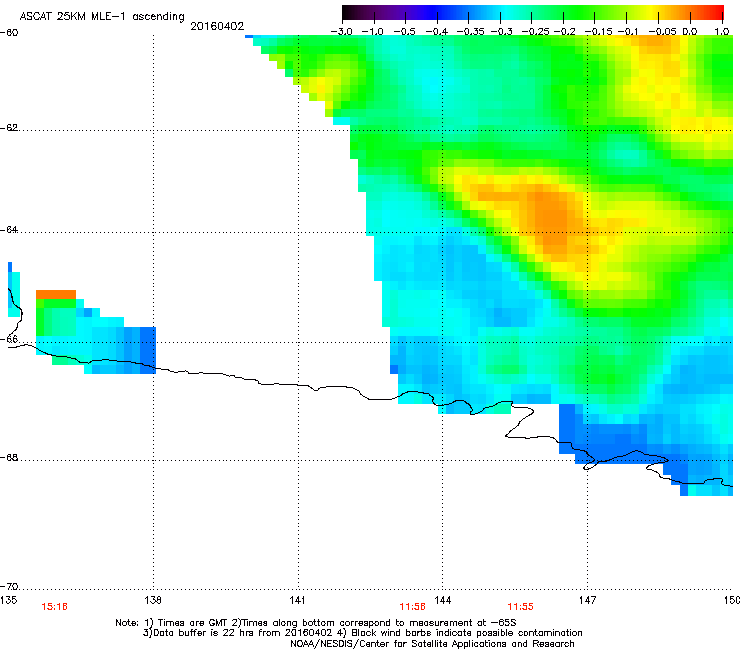Image resolution: width=740 pixels, height=650 pixels.
Task: Click the '-0.1' color scale label
Action: [x=628, y=32]
